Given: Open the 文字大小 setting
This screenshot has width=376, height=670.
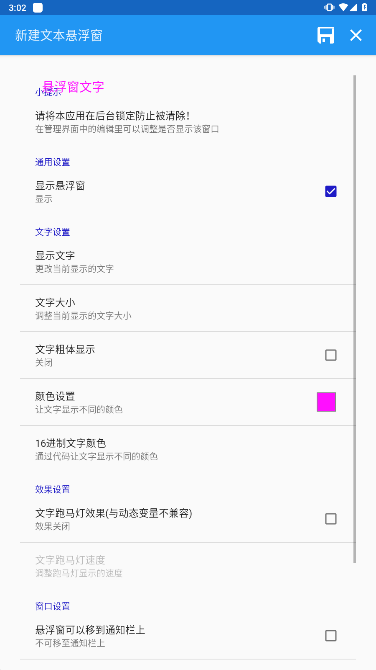Looking at the screenshot, I should [x=188, y=308].
